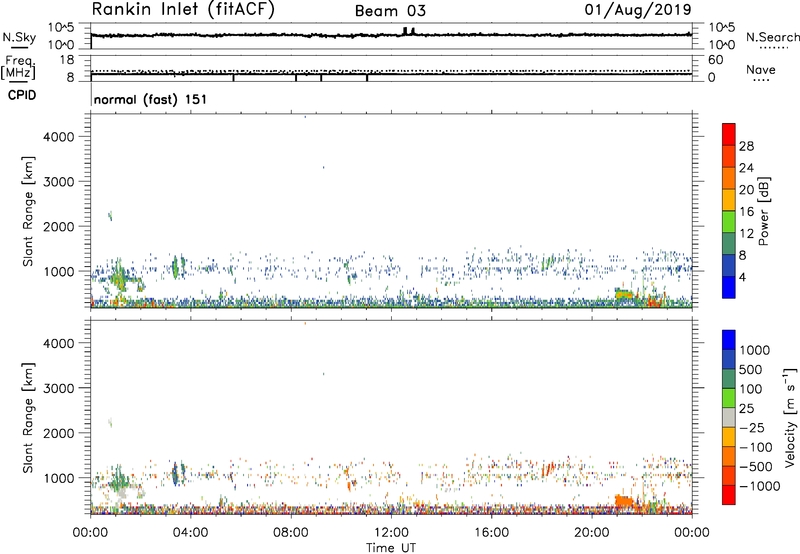Click the 'N.Sky' legend label
Screen dimensions: 800x554
tap(19, 37)
